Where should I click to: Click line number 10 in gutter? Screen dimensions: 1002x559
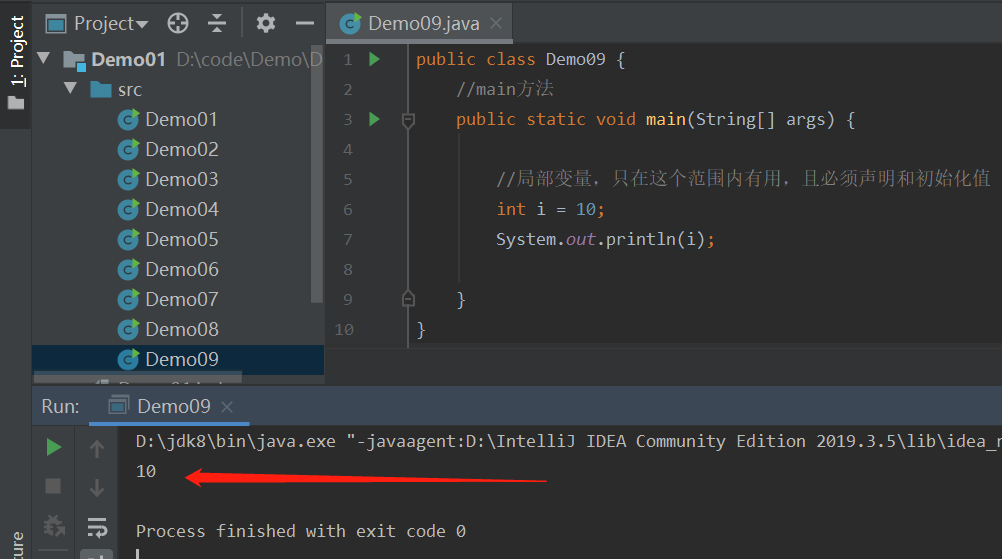coord(344,330)
